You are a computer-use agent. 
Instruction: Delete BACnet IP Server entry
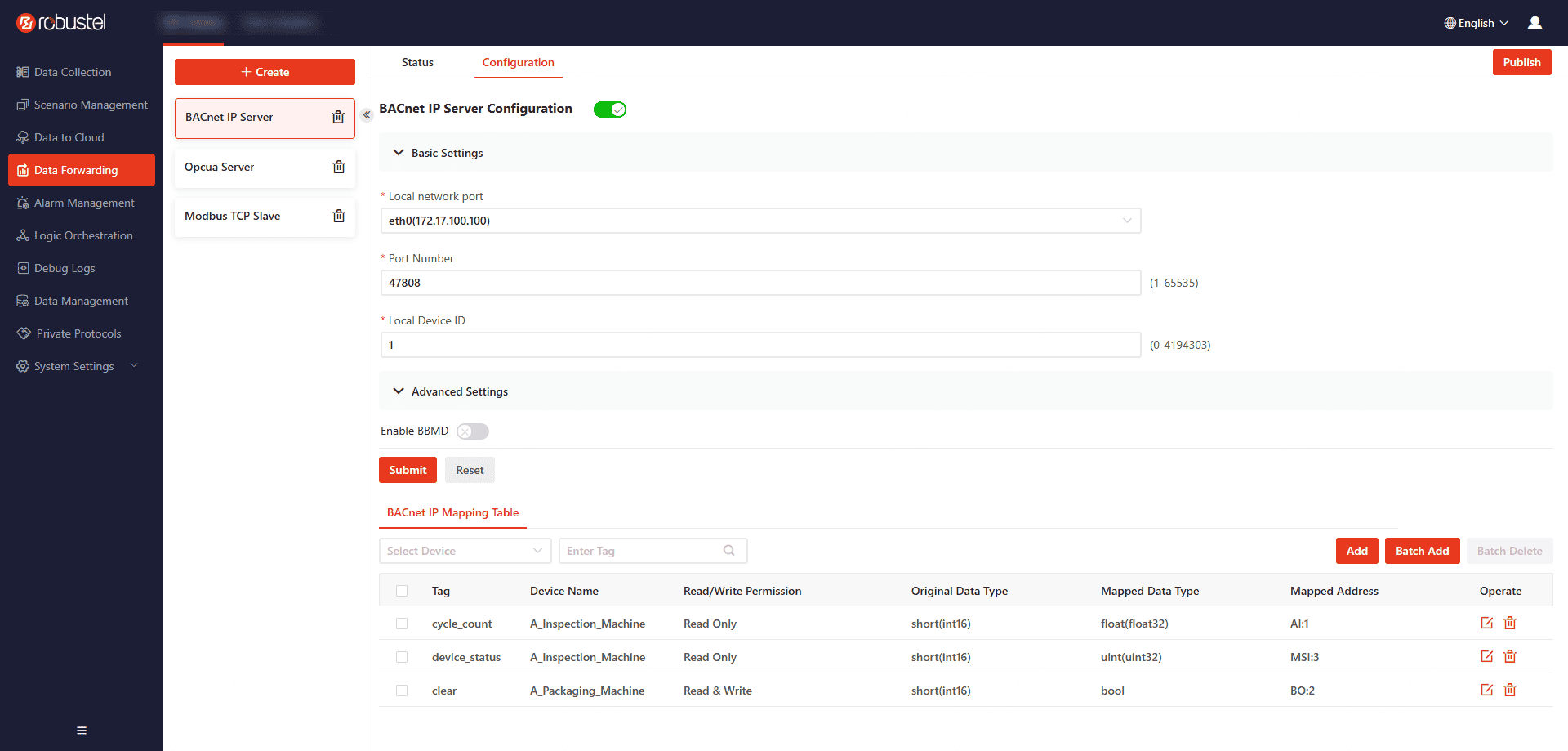click(338, 117)
